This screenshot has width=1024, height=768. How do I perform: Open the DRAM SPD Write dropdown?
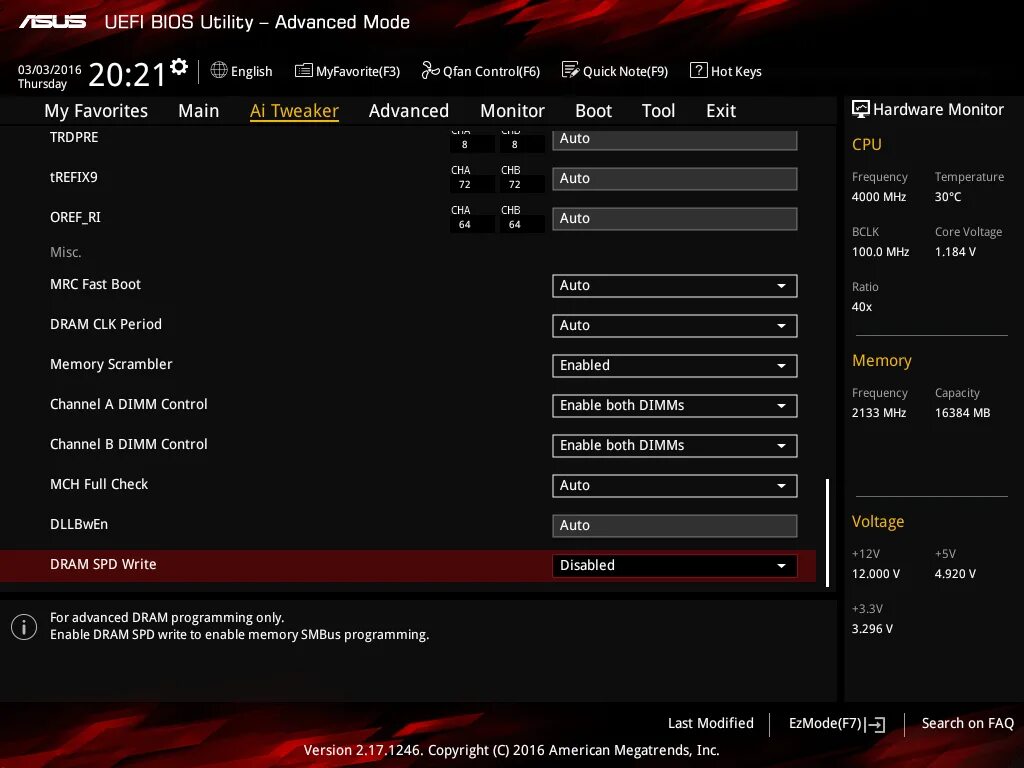point(675,566)
